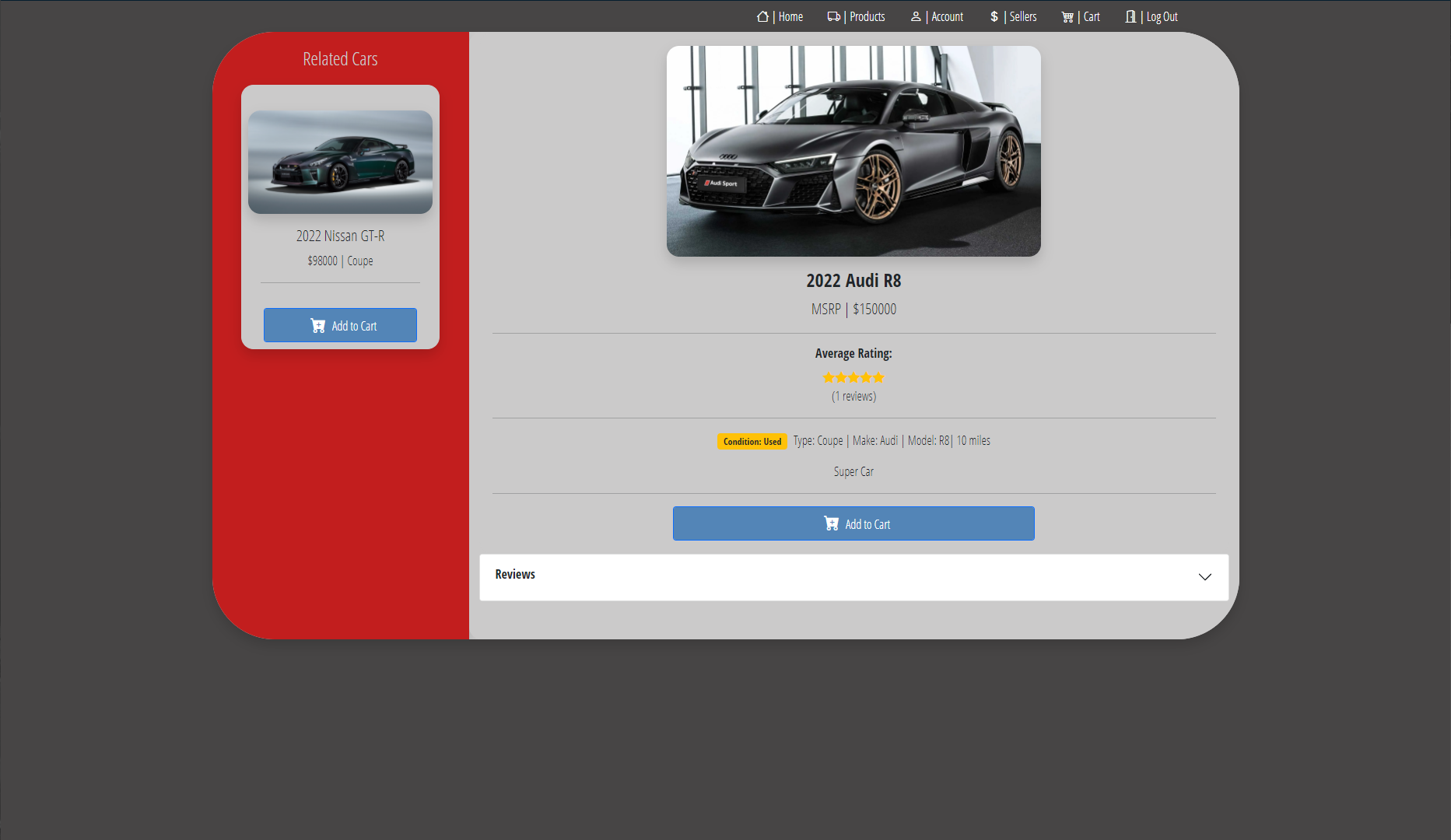The image size is (1451, 840).
Task: Select the Sellers menu item
Action: coord(1022,16)
